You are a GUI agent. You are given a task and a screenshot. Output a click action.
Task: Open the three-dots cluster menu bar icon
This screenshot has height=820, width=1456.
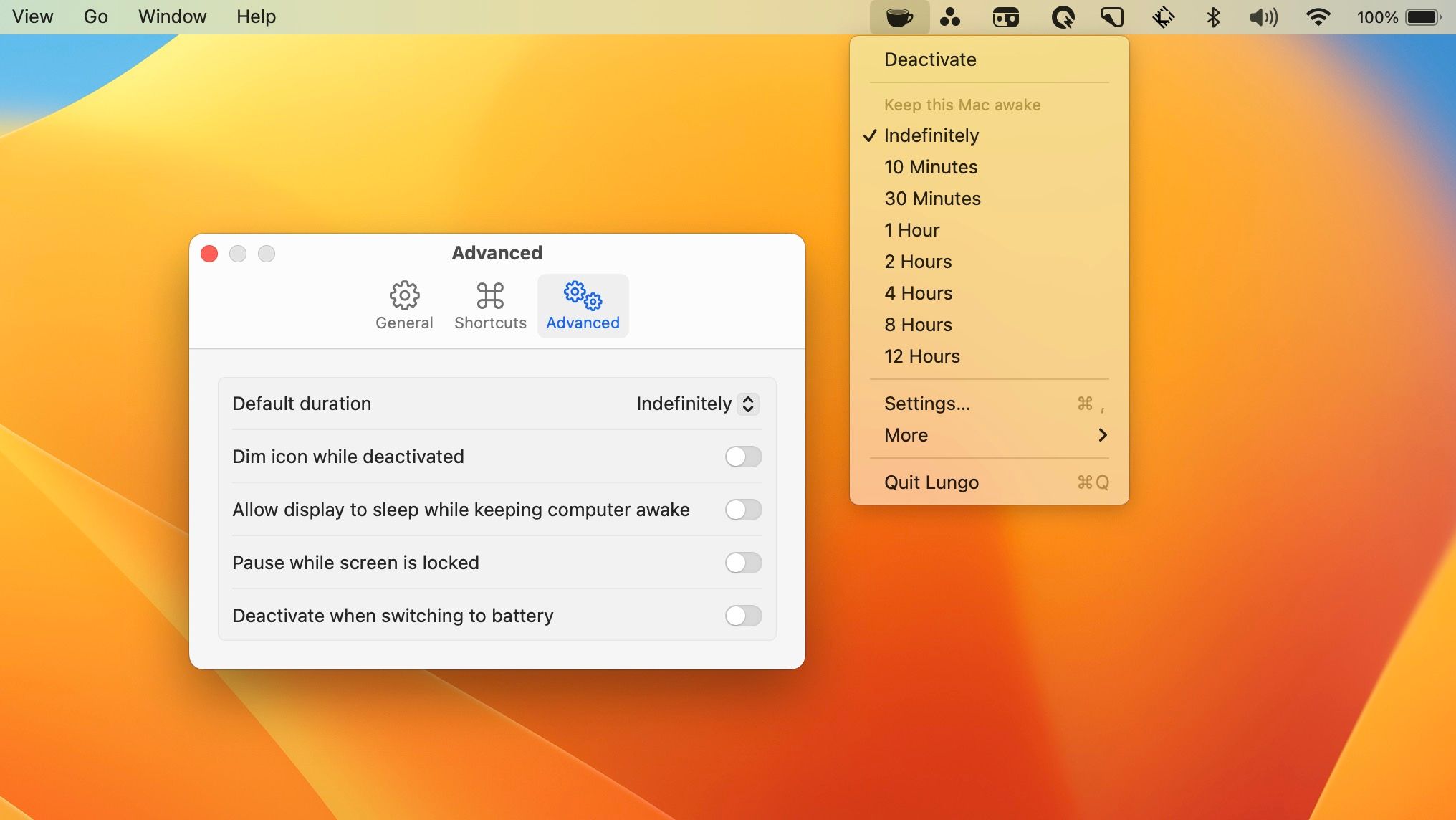(x=950, y=17)
